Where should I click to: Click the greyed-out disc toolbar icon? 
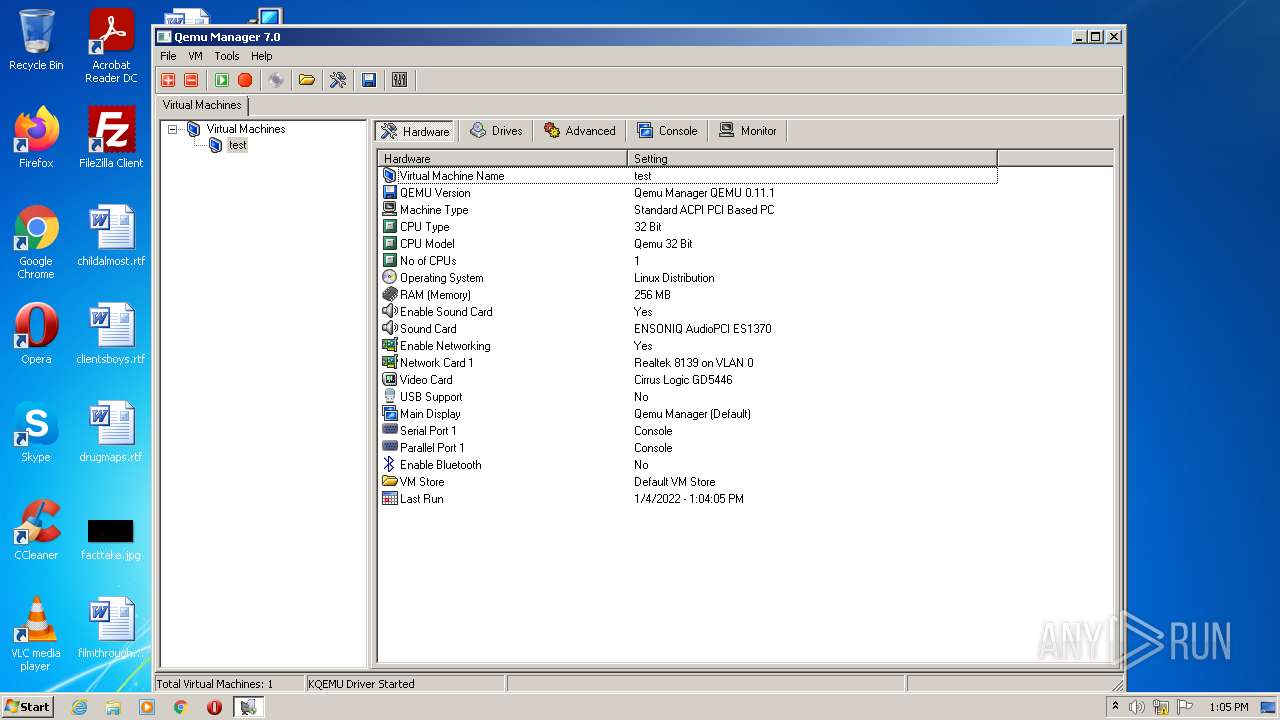coord(276,80)
